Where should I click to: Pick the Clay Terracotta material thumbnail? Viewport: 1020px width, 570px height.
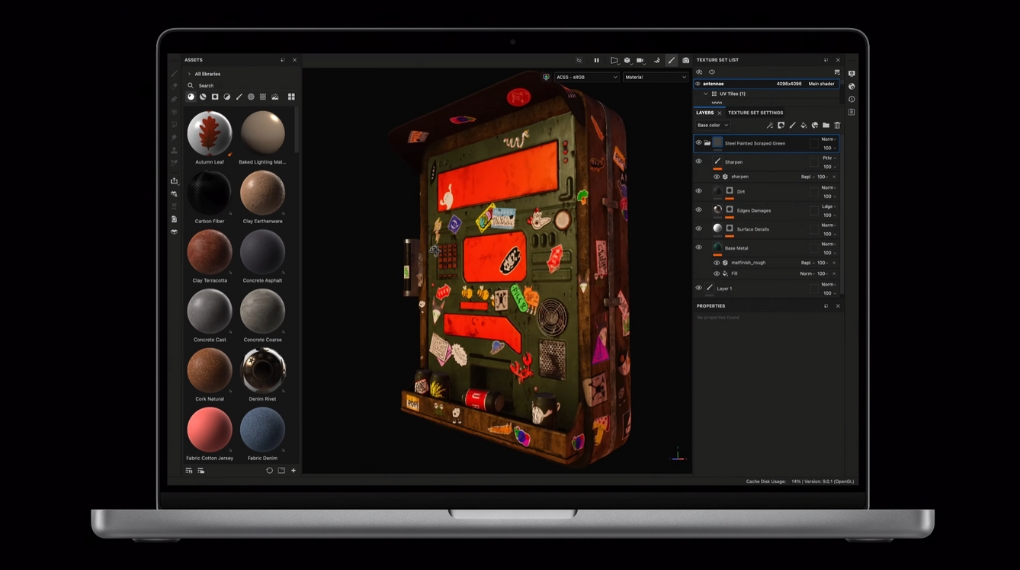click(209, 252)
